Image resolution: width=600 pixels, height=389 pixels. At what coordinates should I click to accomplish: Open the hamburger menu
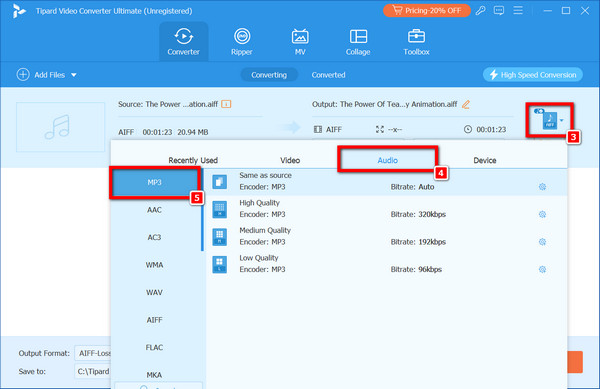518,11
